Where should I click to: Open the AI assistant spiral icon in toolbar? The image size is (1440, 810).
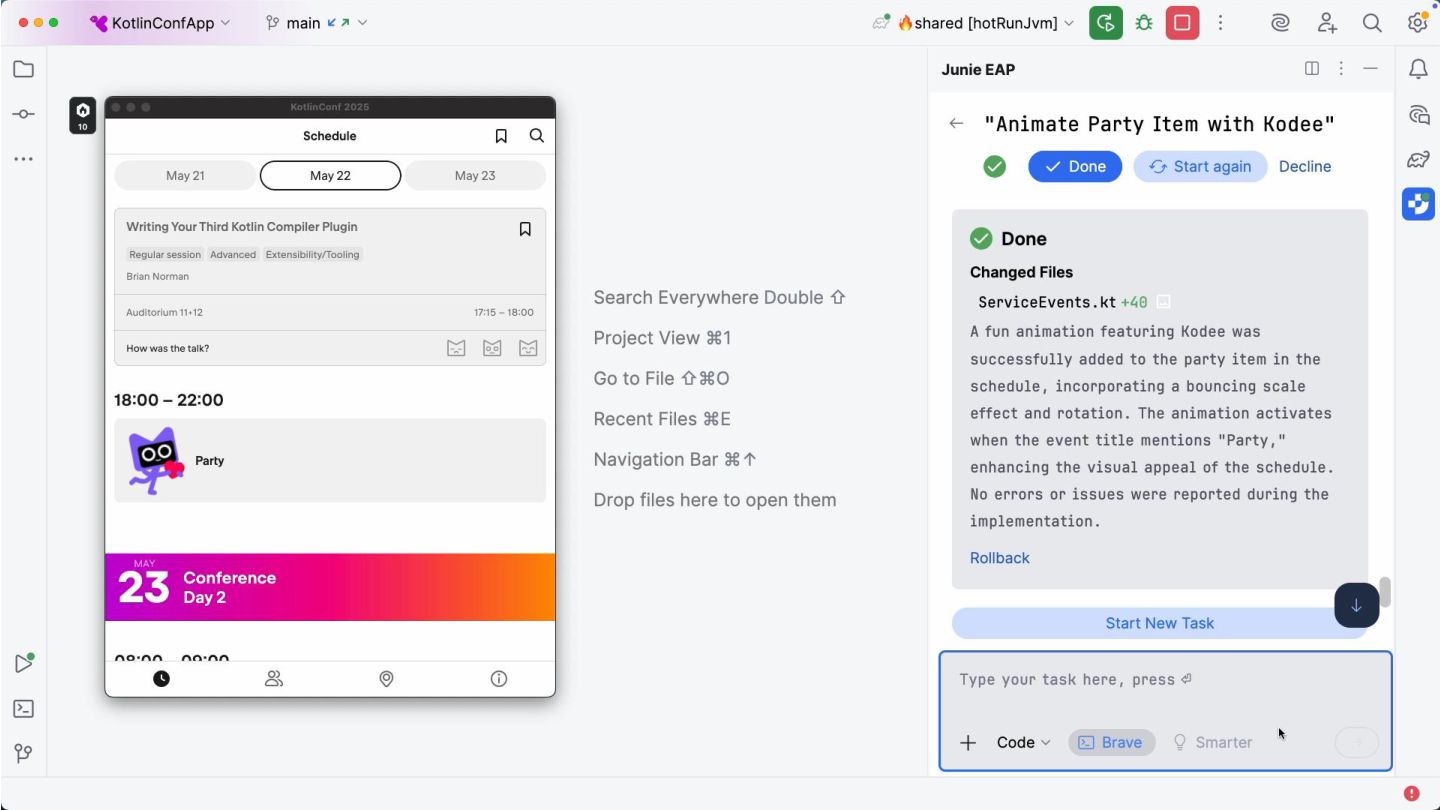click(x=1280, y=23)
